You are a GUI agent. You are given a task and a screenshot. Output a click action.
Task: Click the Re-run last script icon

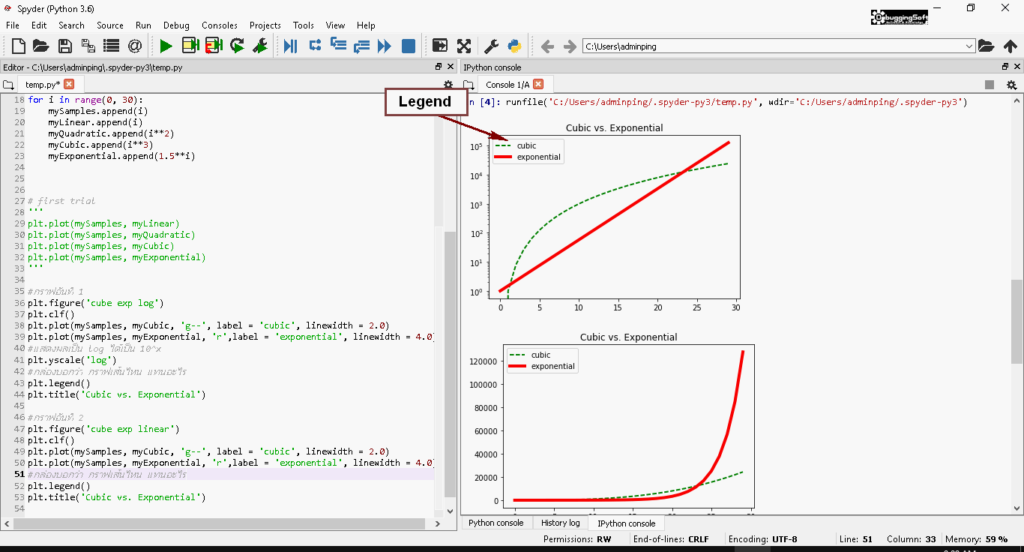237,46
